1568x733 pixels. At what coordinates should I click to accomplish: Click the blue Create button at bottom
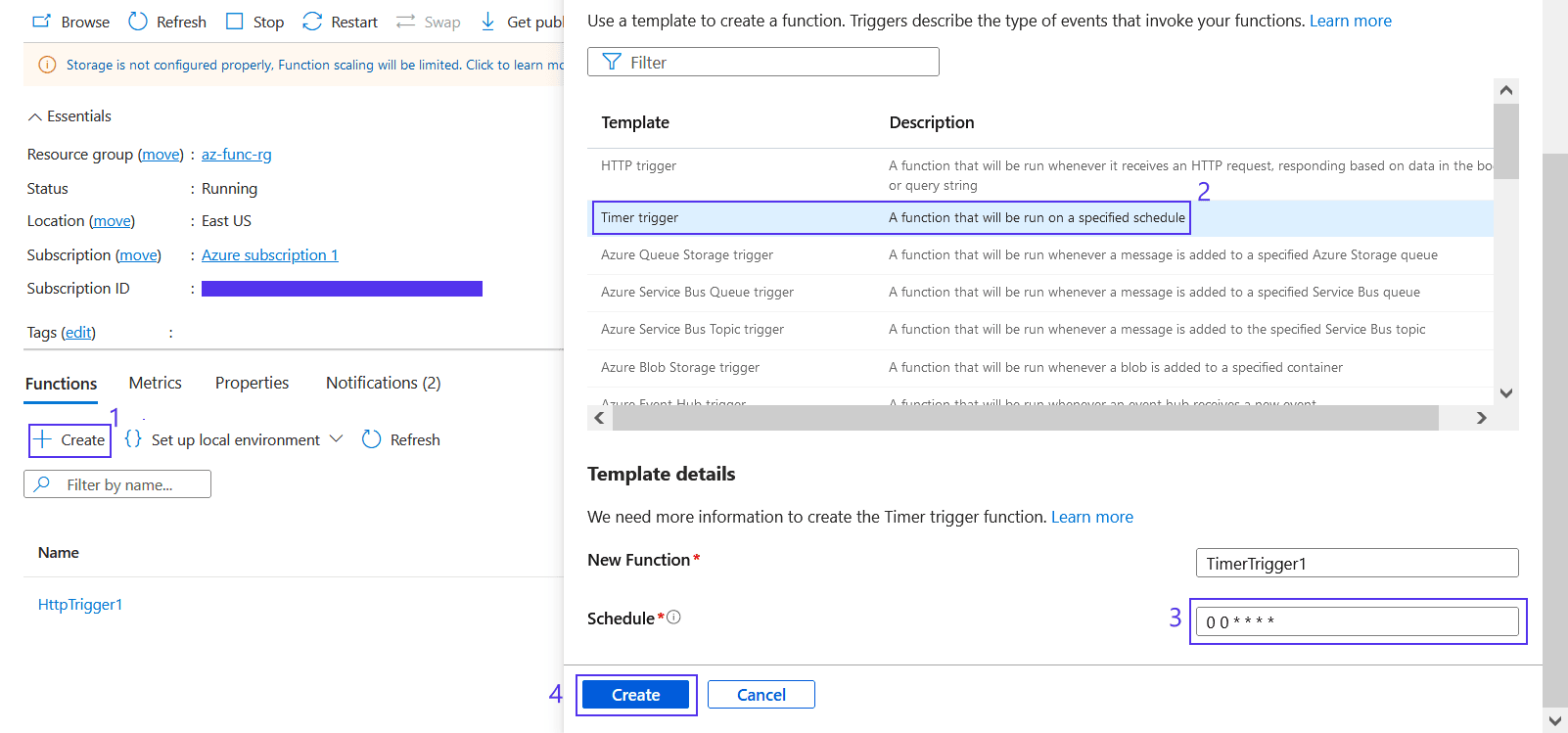[635, 695]
